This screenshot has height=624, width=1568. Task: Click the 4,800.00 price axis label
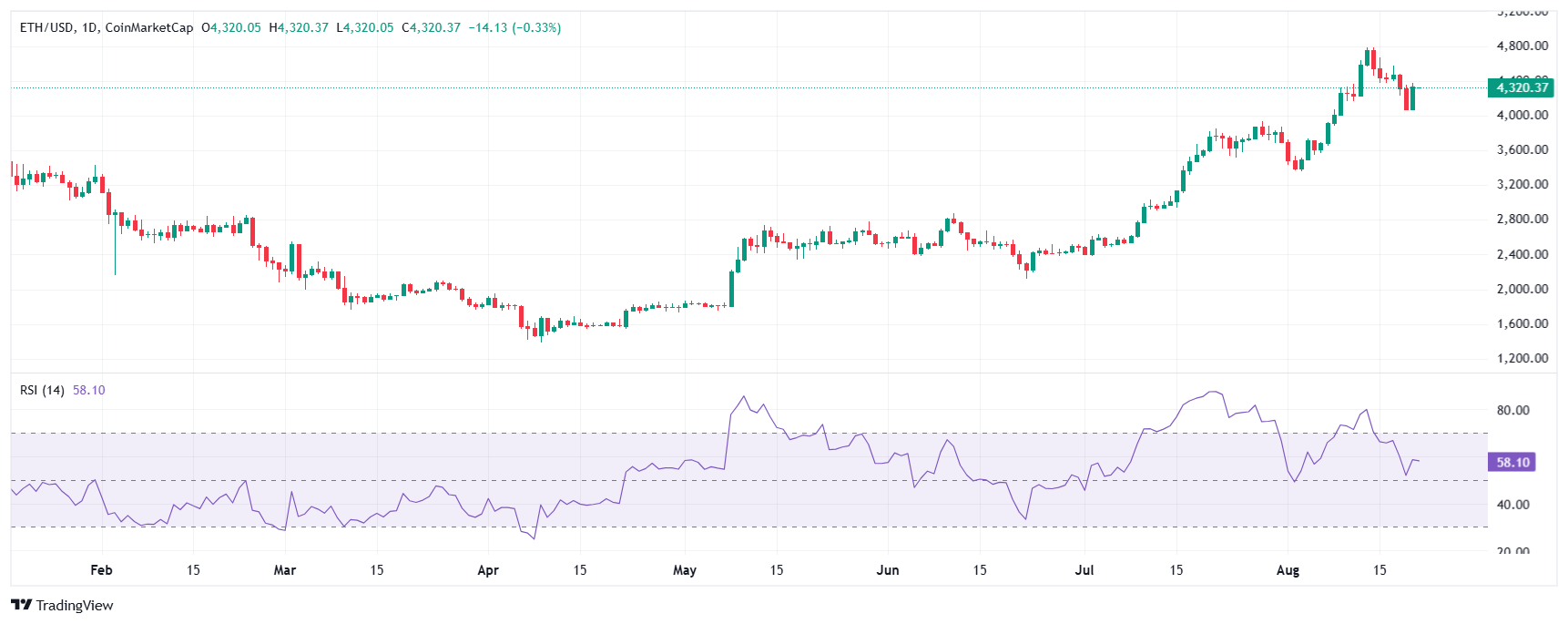click(1522, 46)
